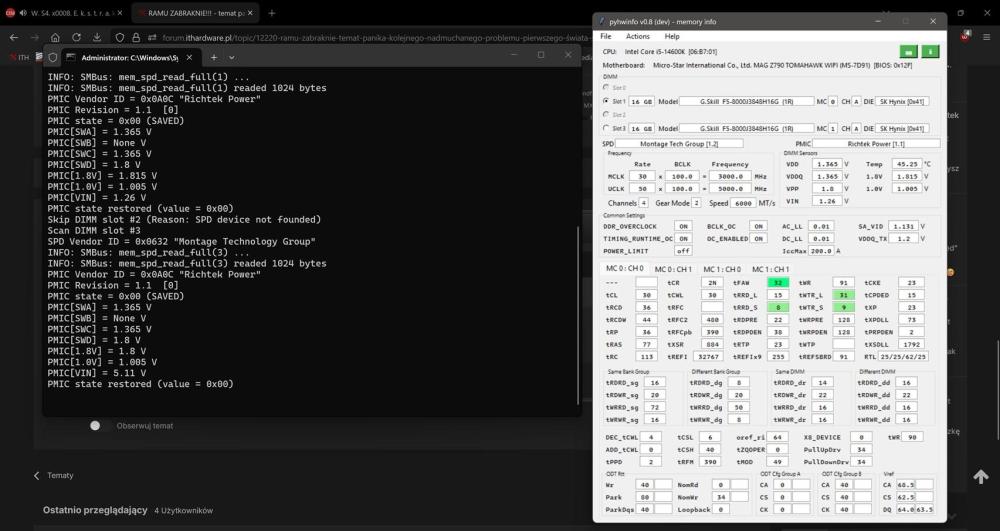Image resolution: width=1000 pixels, height=531 pixels.
Task: Open the Actions menu in pyhwinfo
Action: [638, 36]
